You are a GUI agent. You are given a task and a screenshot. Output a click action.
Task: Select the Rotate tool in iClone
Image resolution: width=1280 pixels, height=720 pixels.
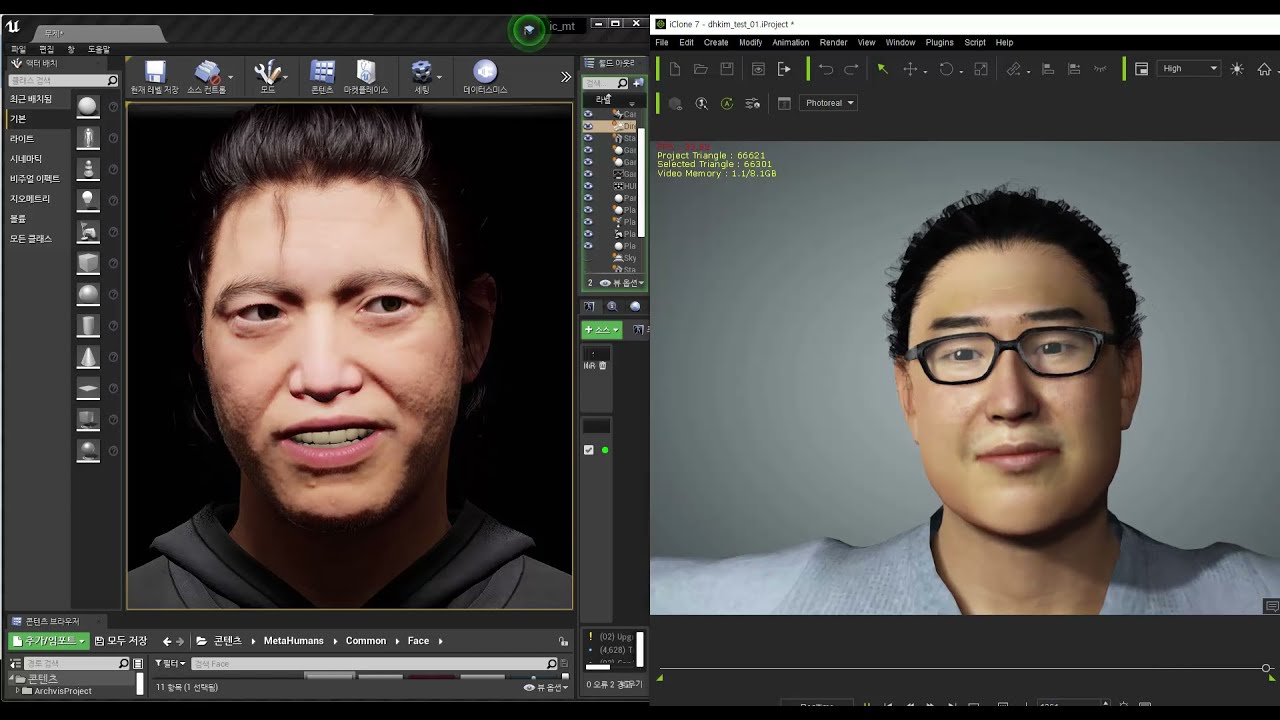(x=946, y=69)
